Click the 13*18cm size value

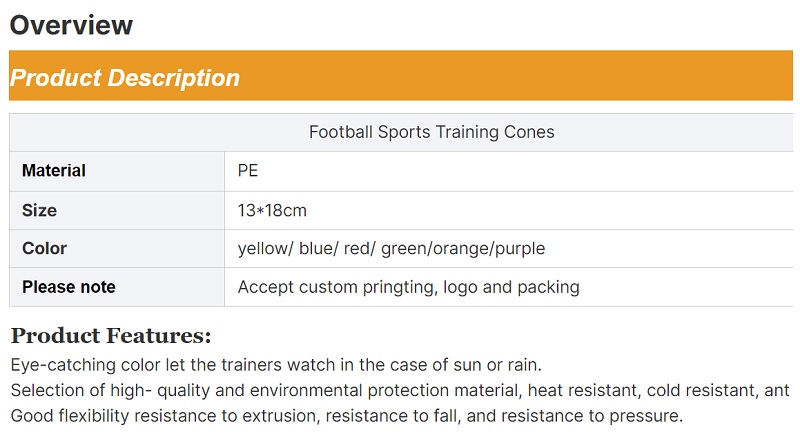pyautogui.click(x=272, y=210)
